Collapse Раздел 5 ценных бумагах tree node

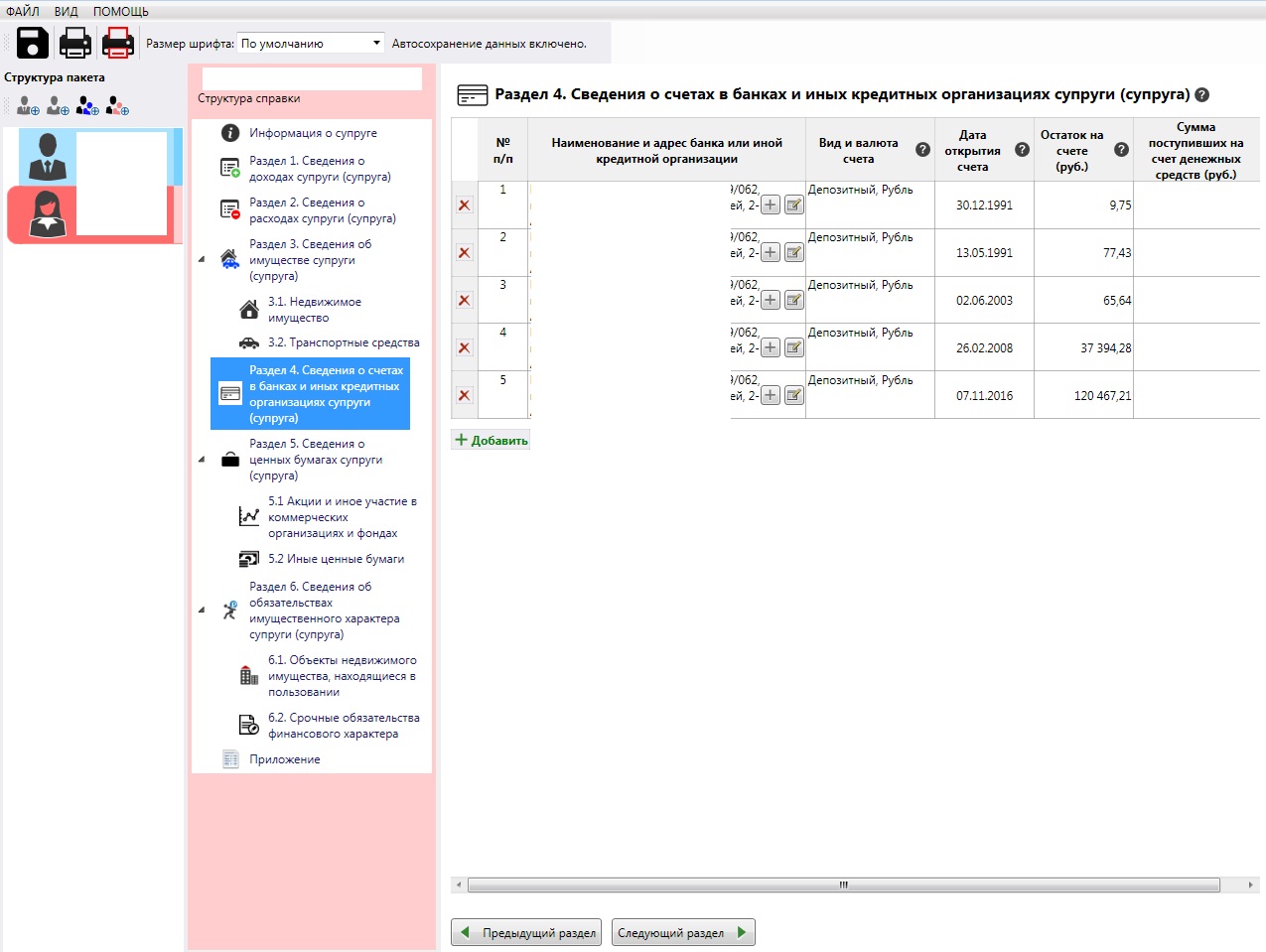[x=202, y=460]
